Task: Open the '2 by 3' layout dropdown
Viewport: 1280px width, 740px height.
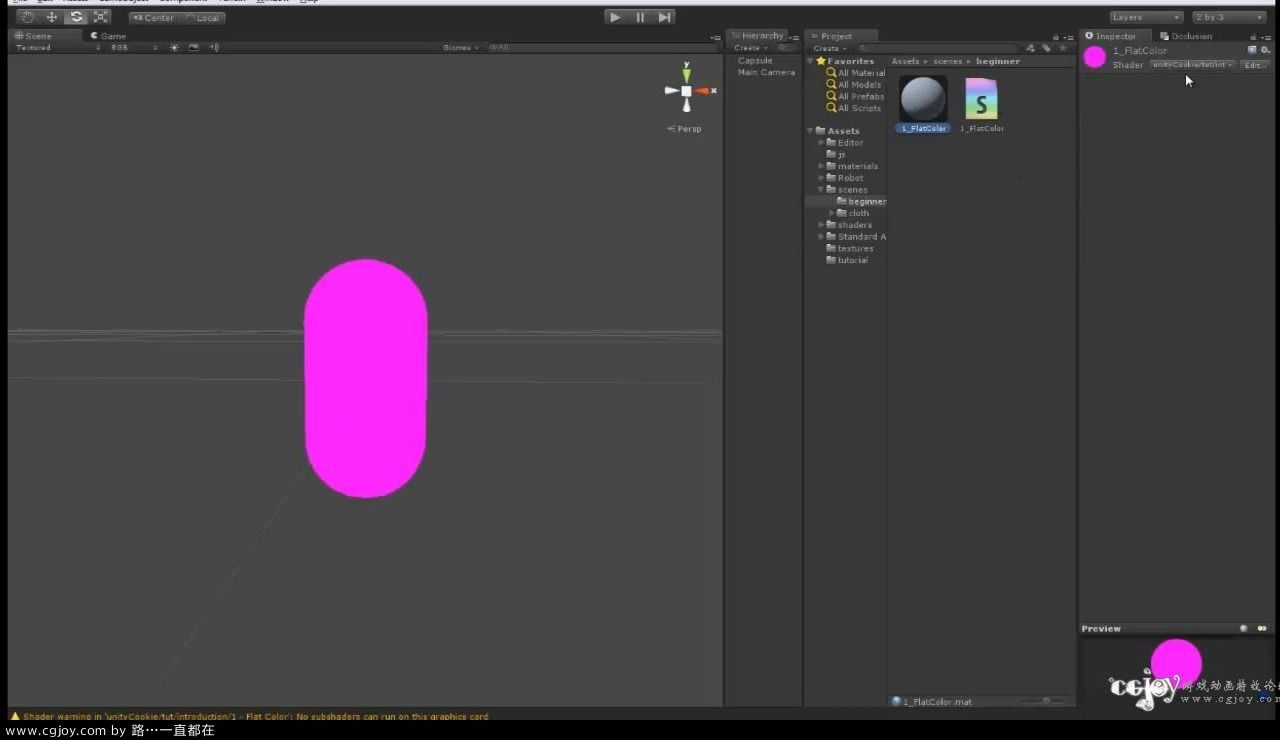Action: [x=1229, y=17]
